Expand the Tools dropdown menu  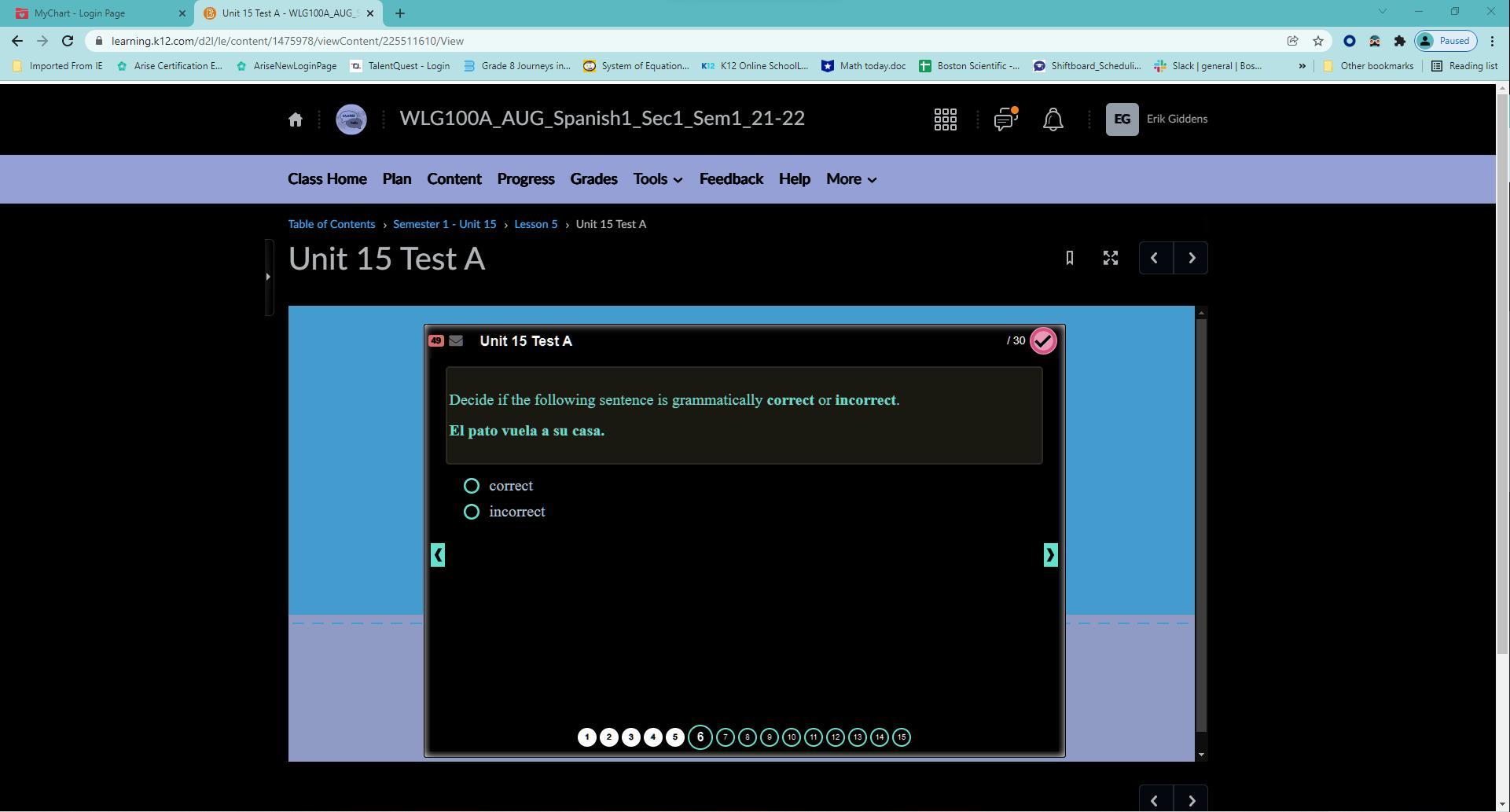coord(658,179)
